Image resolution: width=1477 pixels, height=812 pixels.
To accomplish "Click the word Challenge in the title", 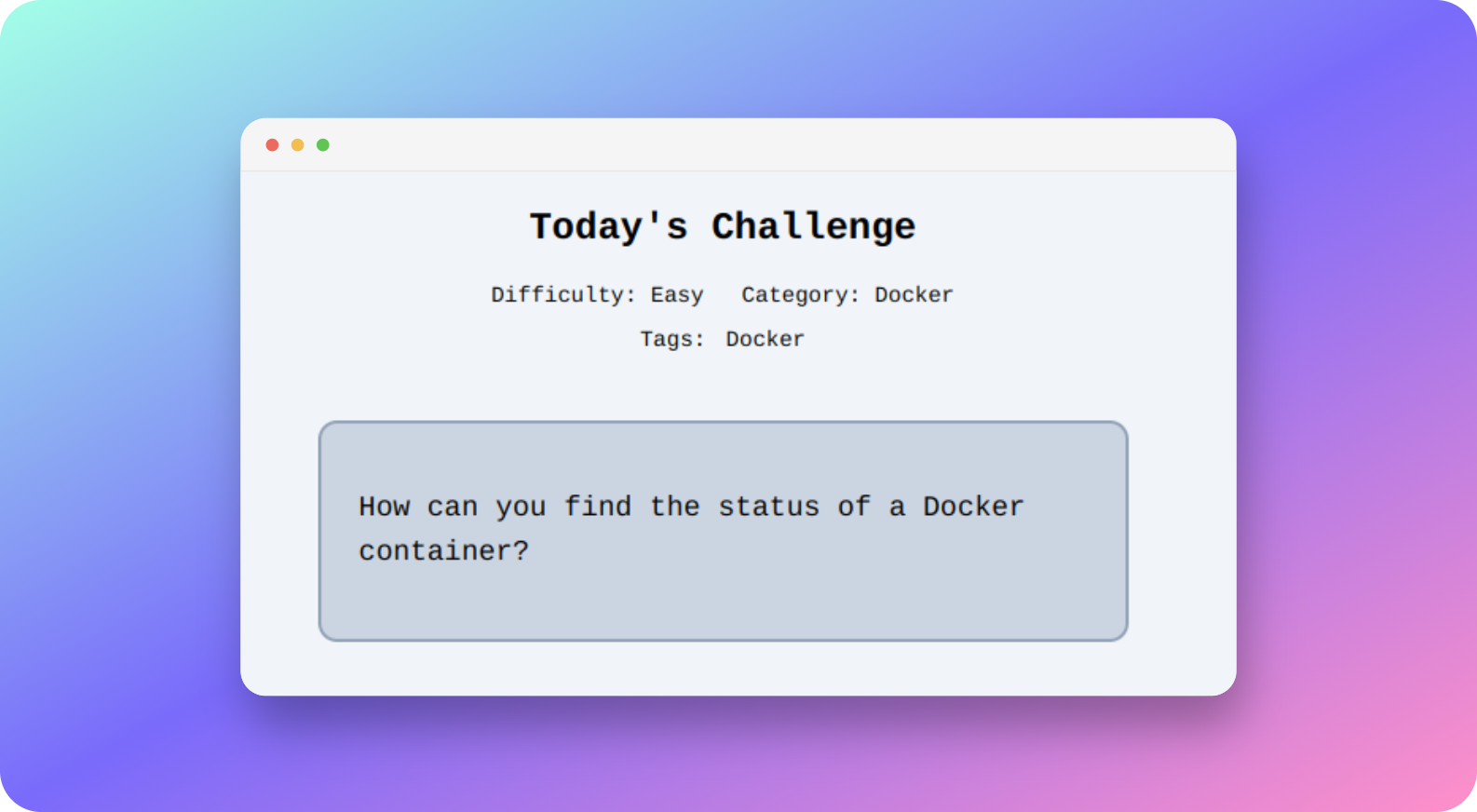I will (814, 226).
